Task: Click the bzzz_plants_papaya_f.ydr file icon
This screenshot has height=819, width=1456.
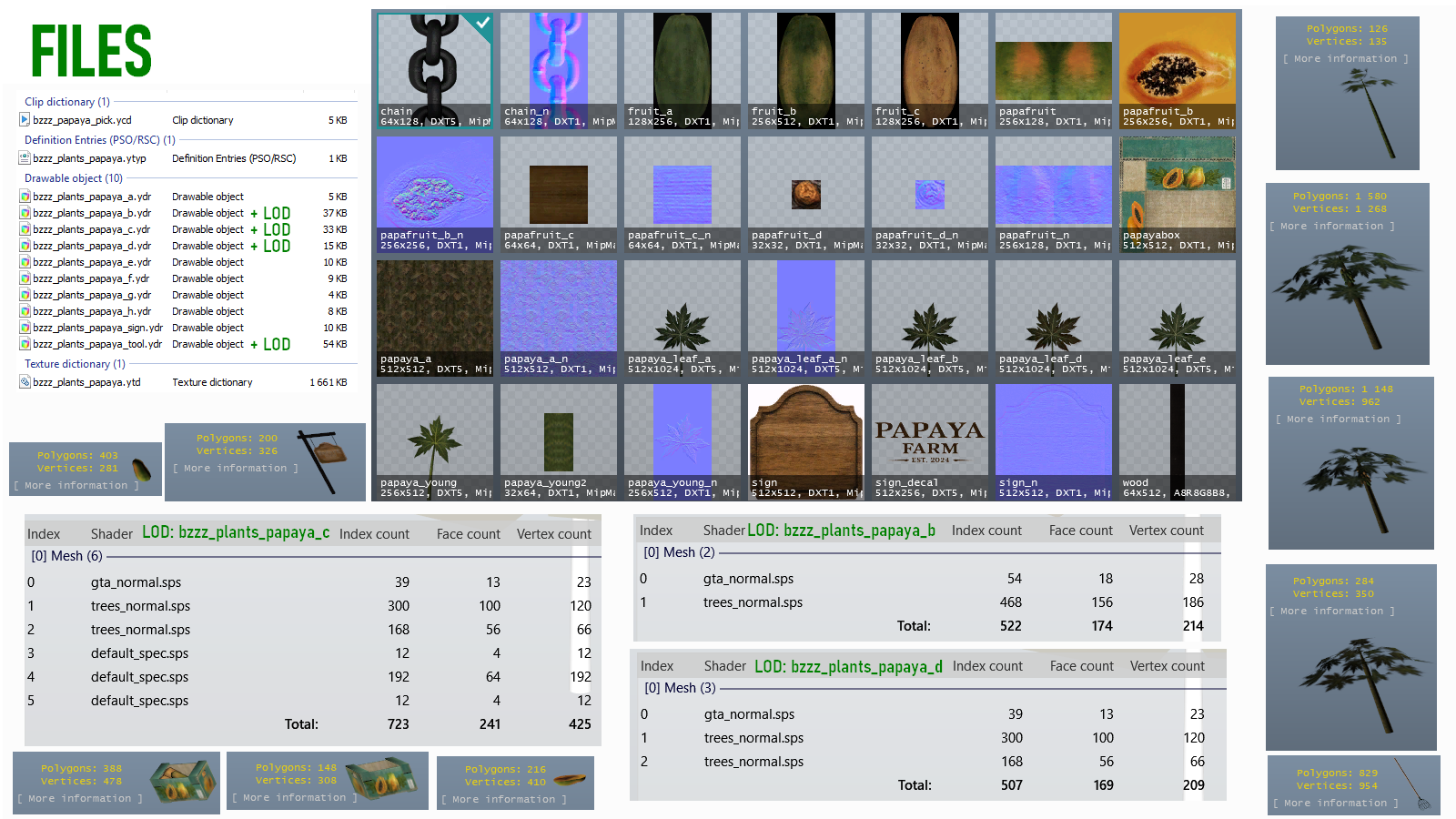Action: [25, 278]
